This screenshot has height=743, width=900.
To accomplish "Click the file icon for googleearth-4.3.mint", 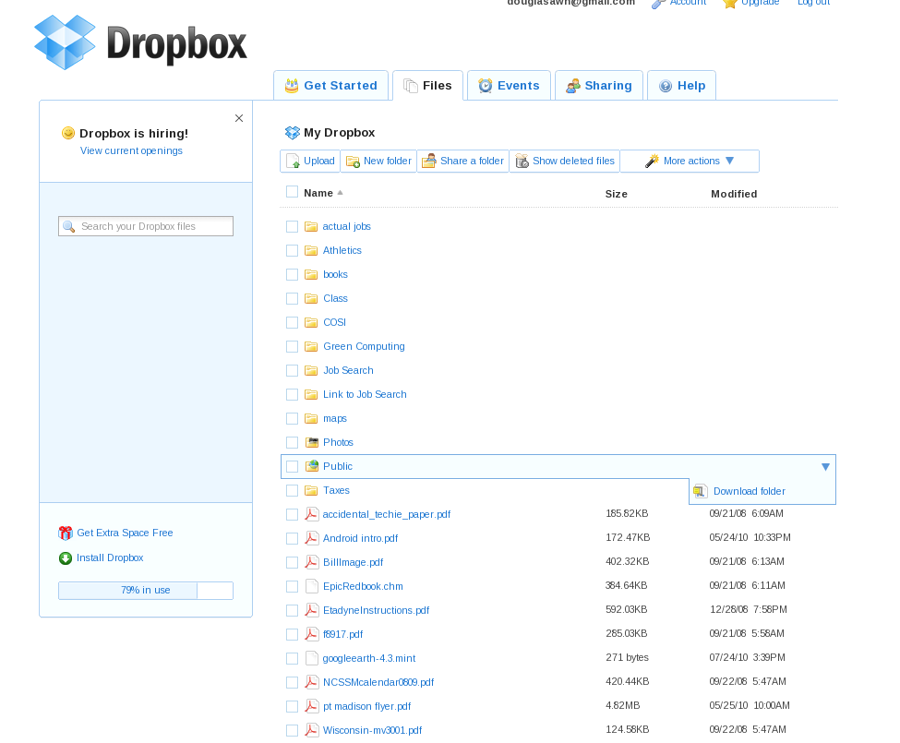I will click(311, 658).
